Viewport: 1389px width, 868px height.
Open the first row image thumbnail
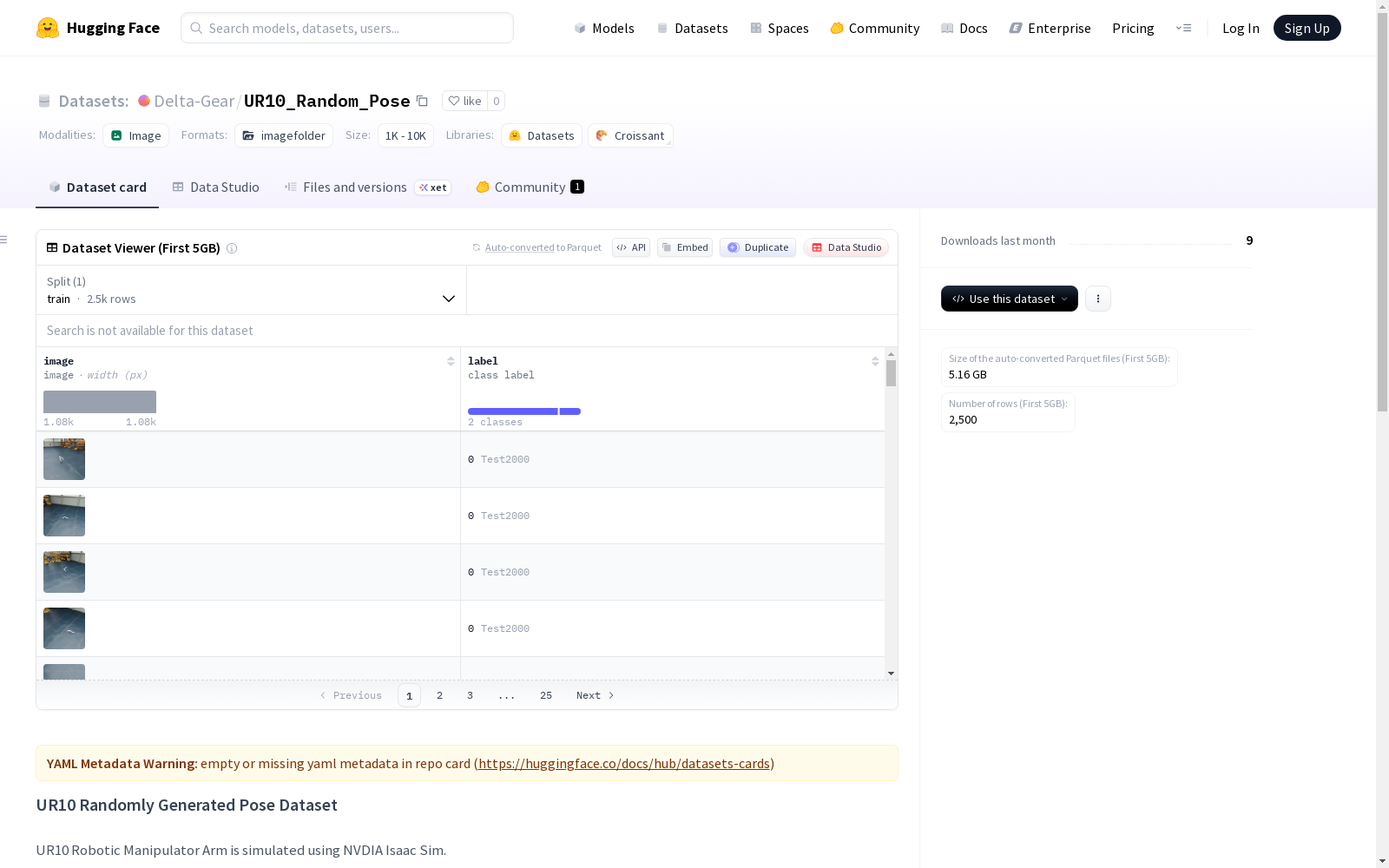(64, 459)
